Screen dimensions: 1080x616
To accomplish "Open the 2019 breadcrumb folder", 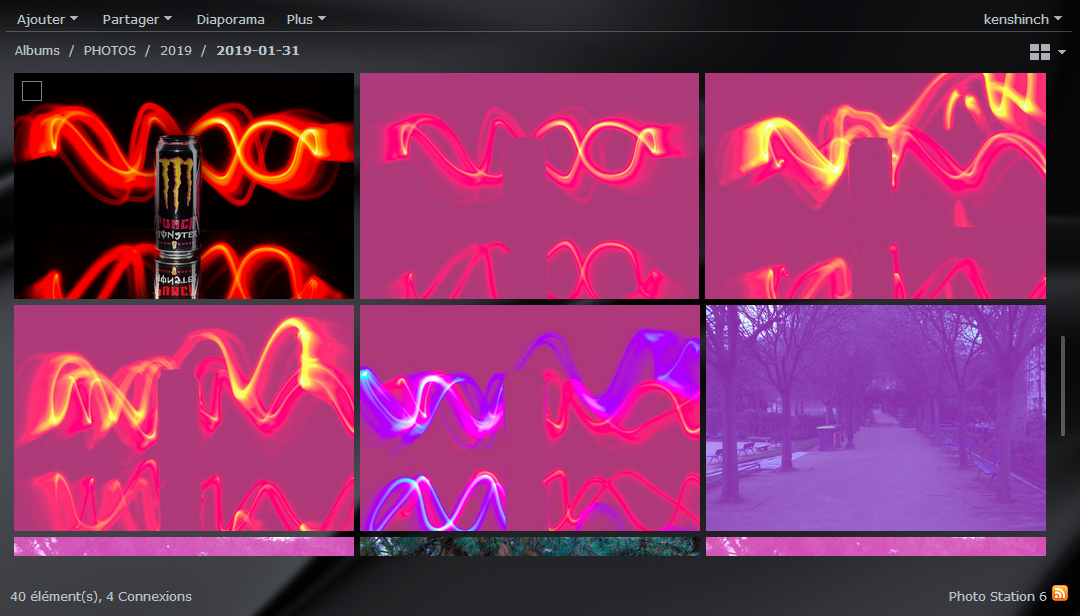I will (176, 50).
